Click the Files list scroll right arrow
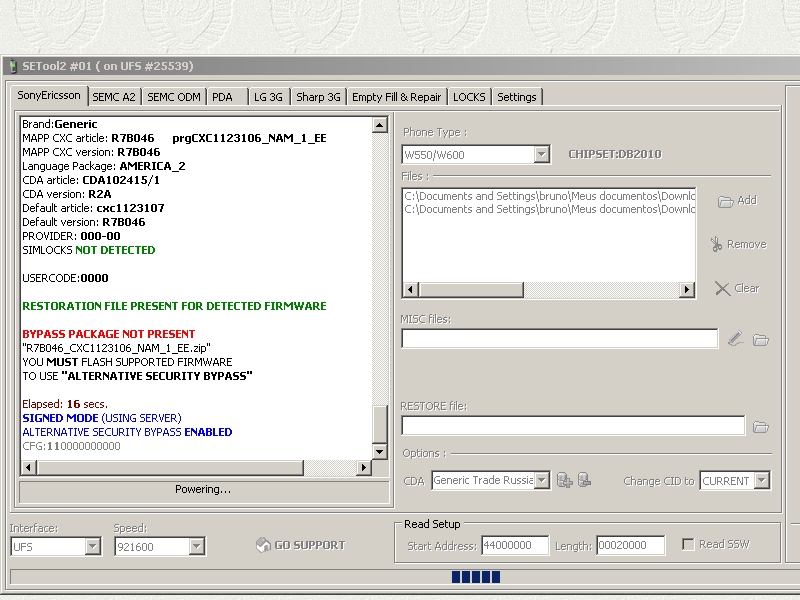This screenshot has width=800, height=600. click(x=687, y=290)
